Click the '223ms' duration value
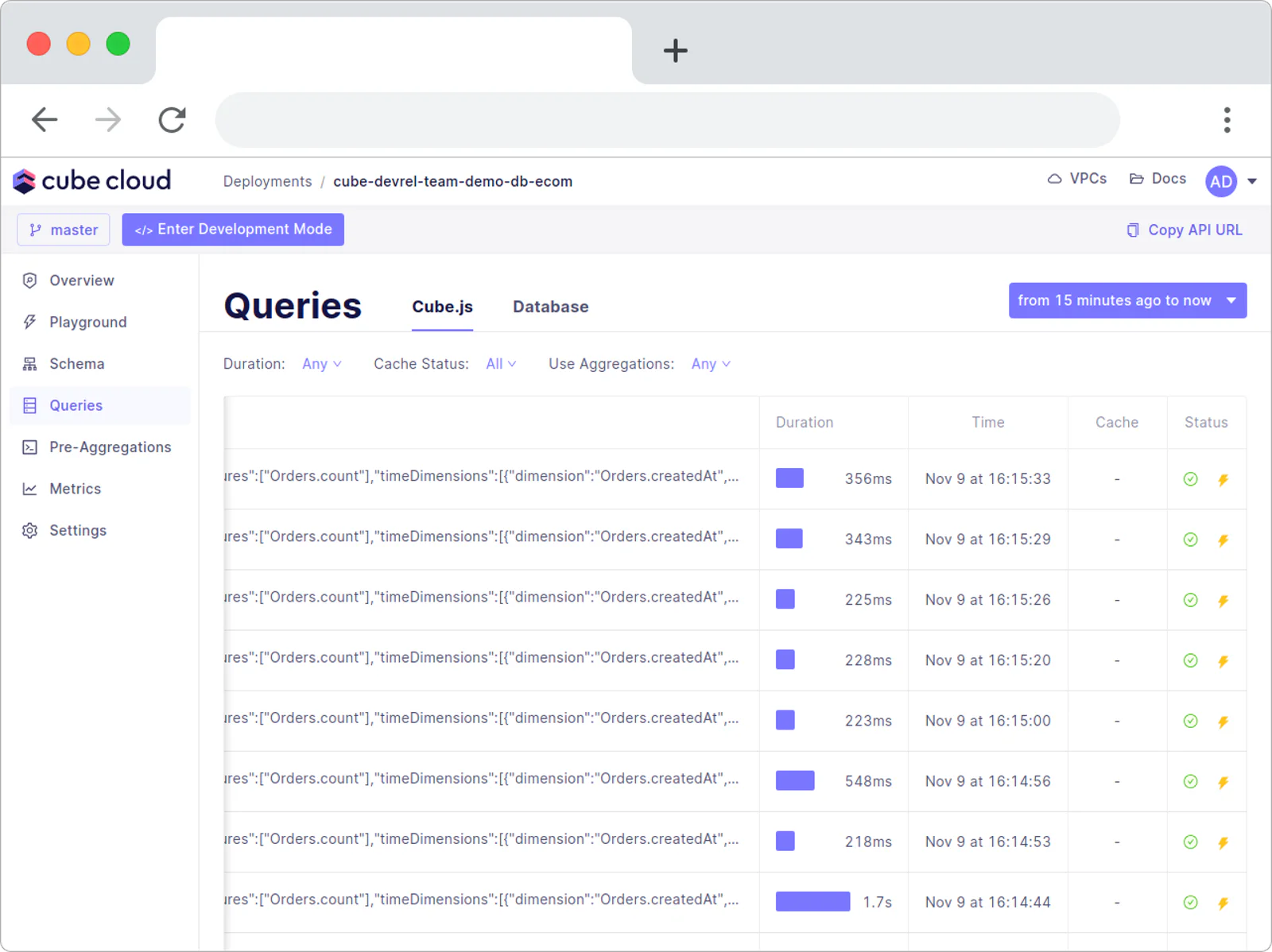This screenshot has height=952, width=1272. click(x=868, y=721)
